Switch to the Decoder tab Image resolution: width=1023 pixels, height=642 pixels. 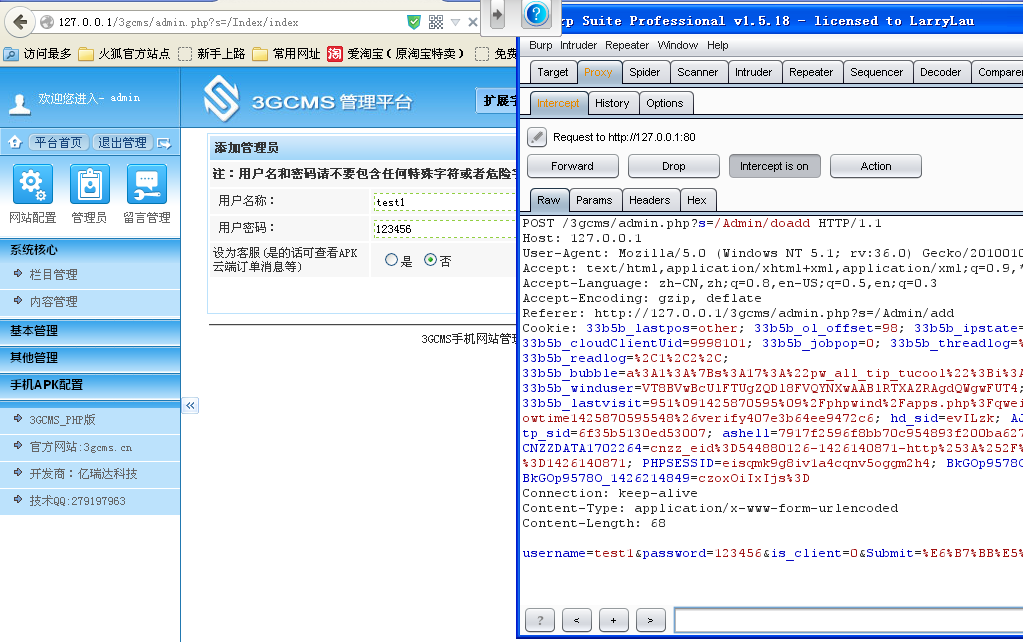pos(940,72)
